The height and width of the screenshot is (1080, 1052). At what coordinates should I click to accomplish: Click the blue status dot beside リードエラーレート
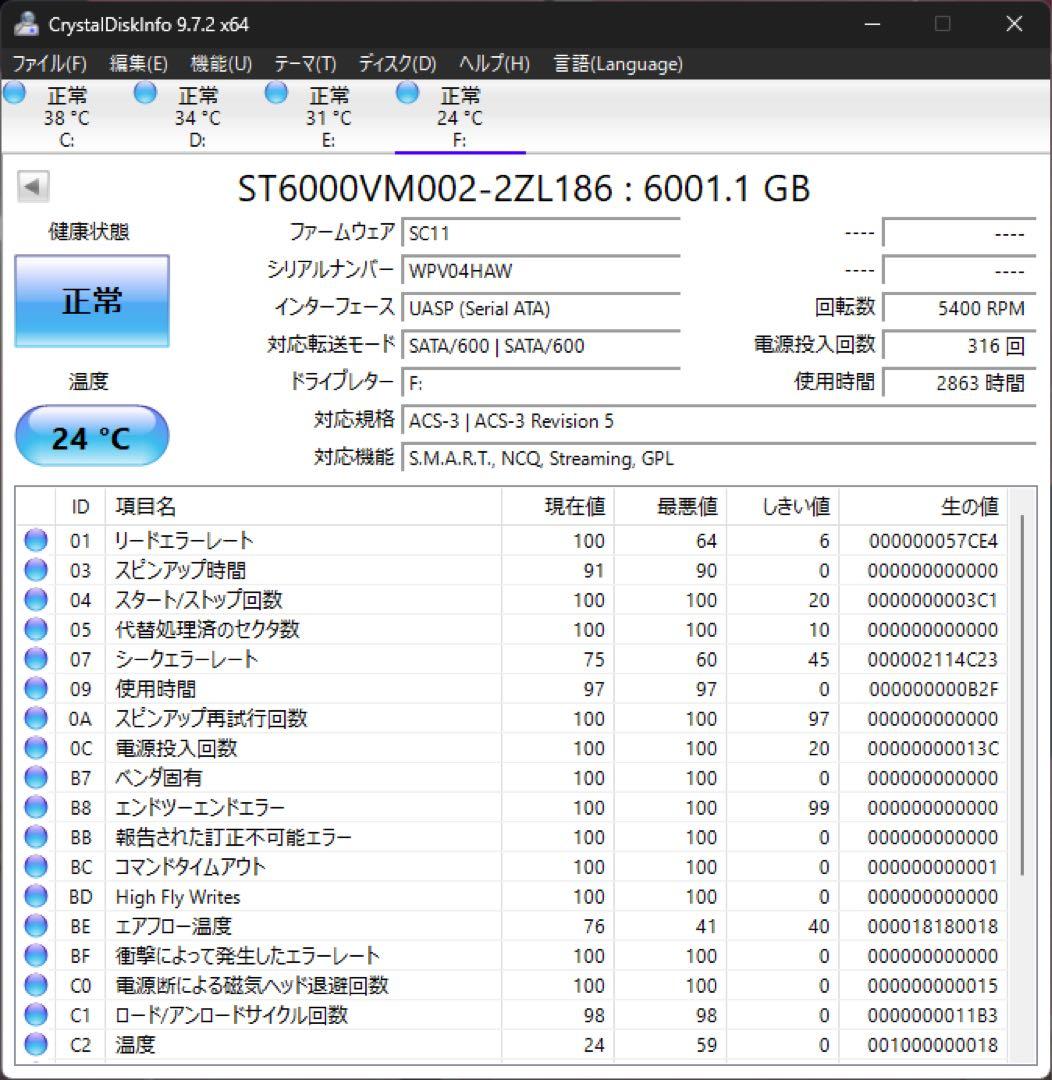coord(35,540)
